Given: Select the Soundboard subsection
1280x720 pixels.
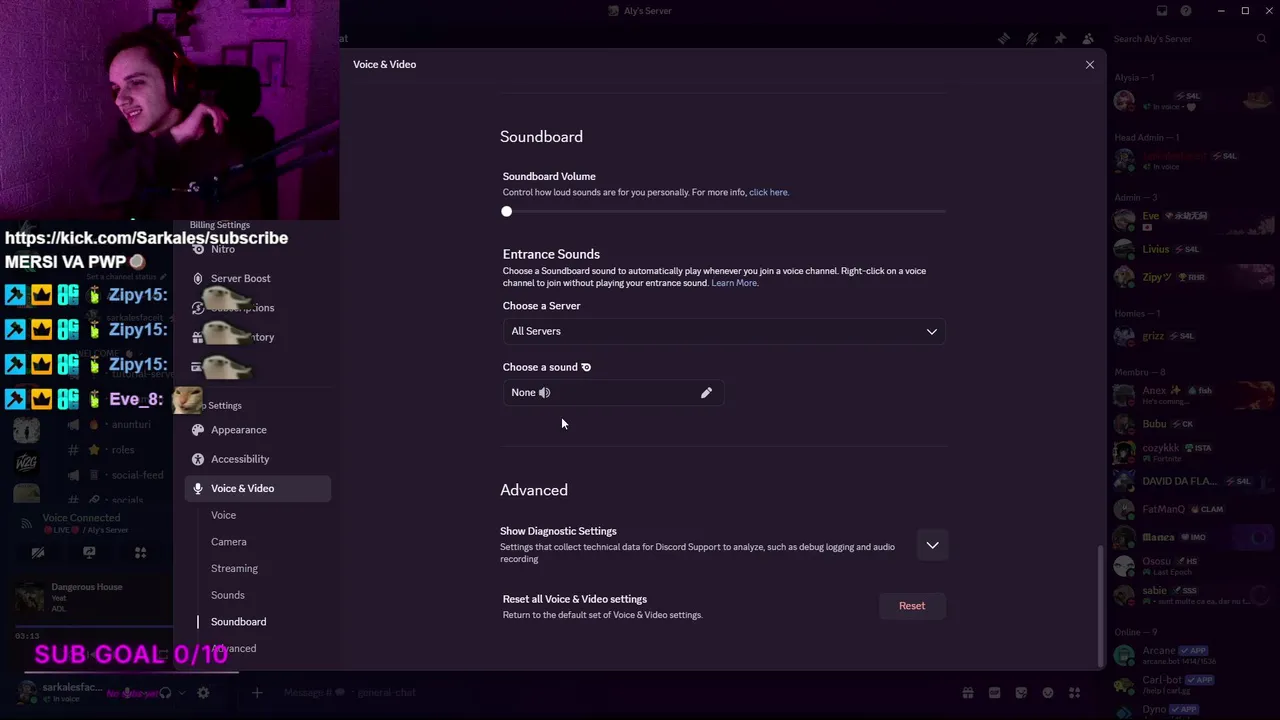Looking at the screenshot, I should coord(238,622).
